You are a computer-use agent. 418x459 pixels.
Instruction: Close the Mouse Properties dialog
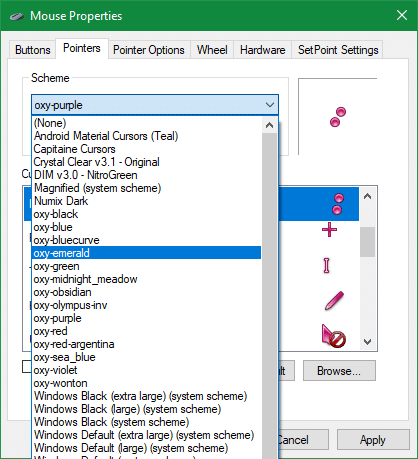[x=402, y=15]
